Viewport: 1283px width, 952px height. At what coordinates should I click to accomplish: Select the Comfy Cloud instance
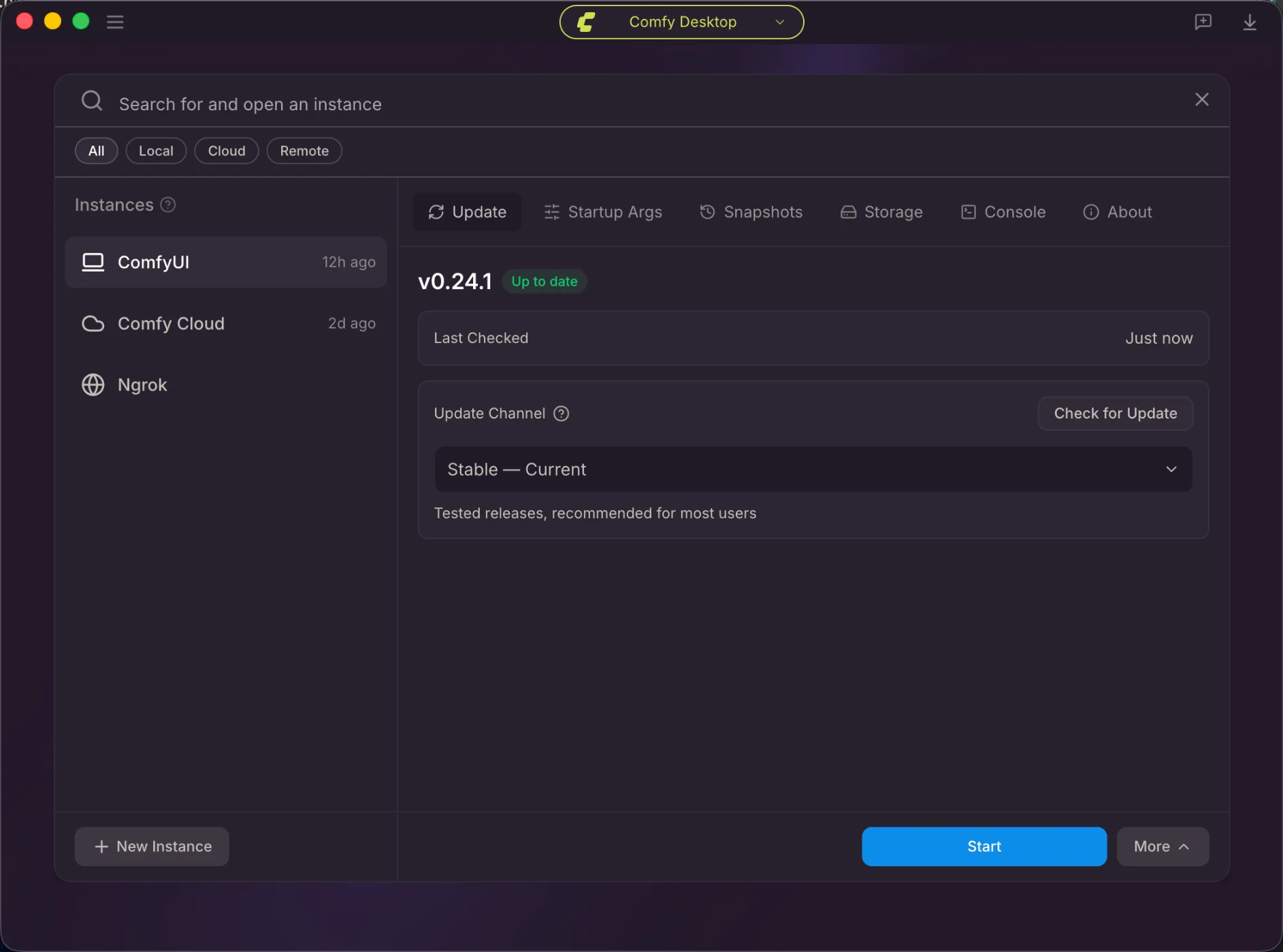pyautogui.click(x=226, y=323)
